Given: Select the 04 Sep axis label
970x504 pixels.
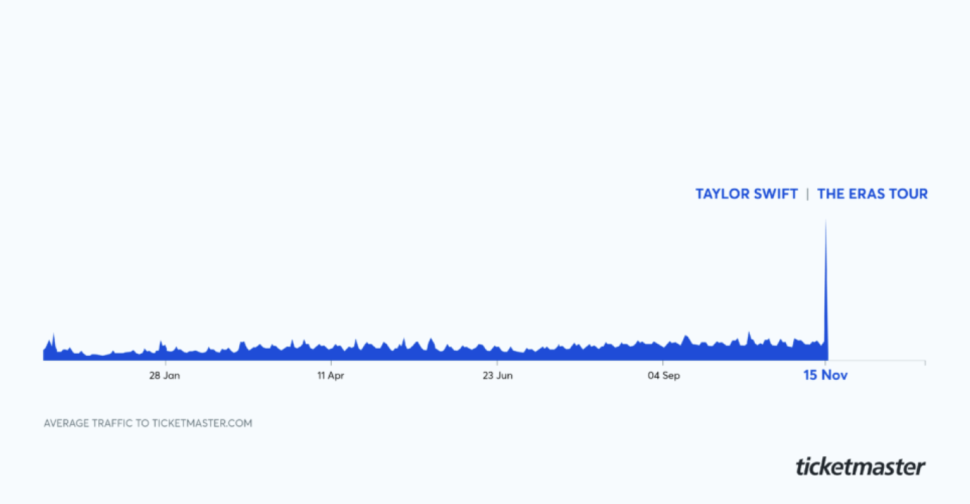Looking at the screenshot, I should [664, 376].
